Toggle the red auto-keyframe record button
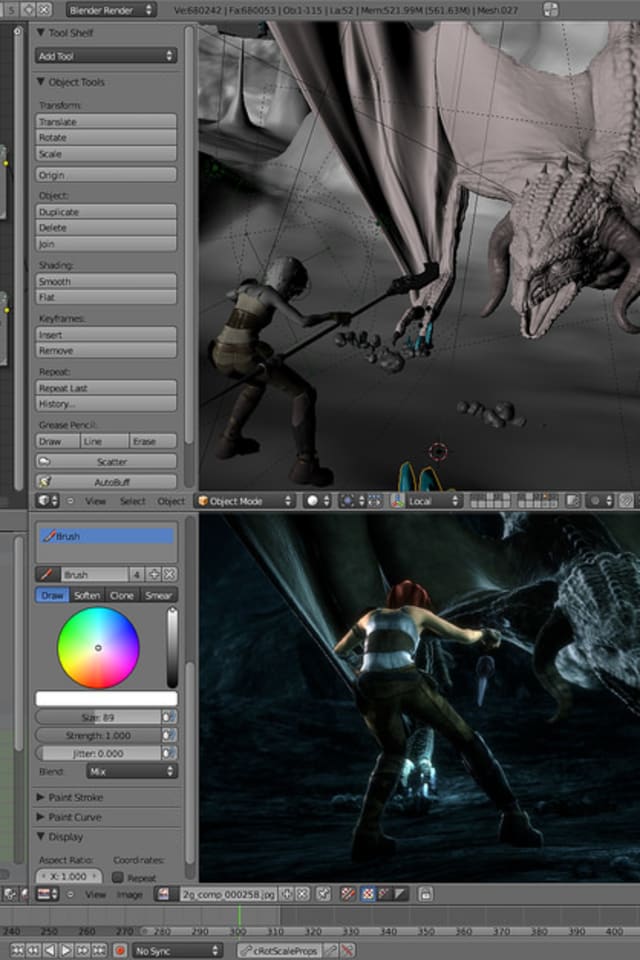Image resolution: width=640 pixels, height=960 pixels. pos(121,950)
